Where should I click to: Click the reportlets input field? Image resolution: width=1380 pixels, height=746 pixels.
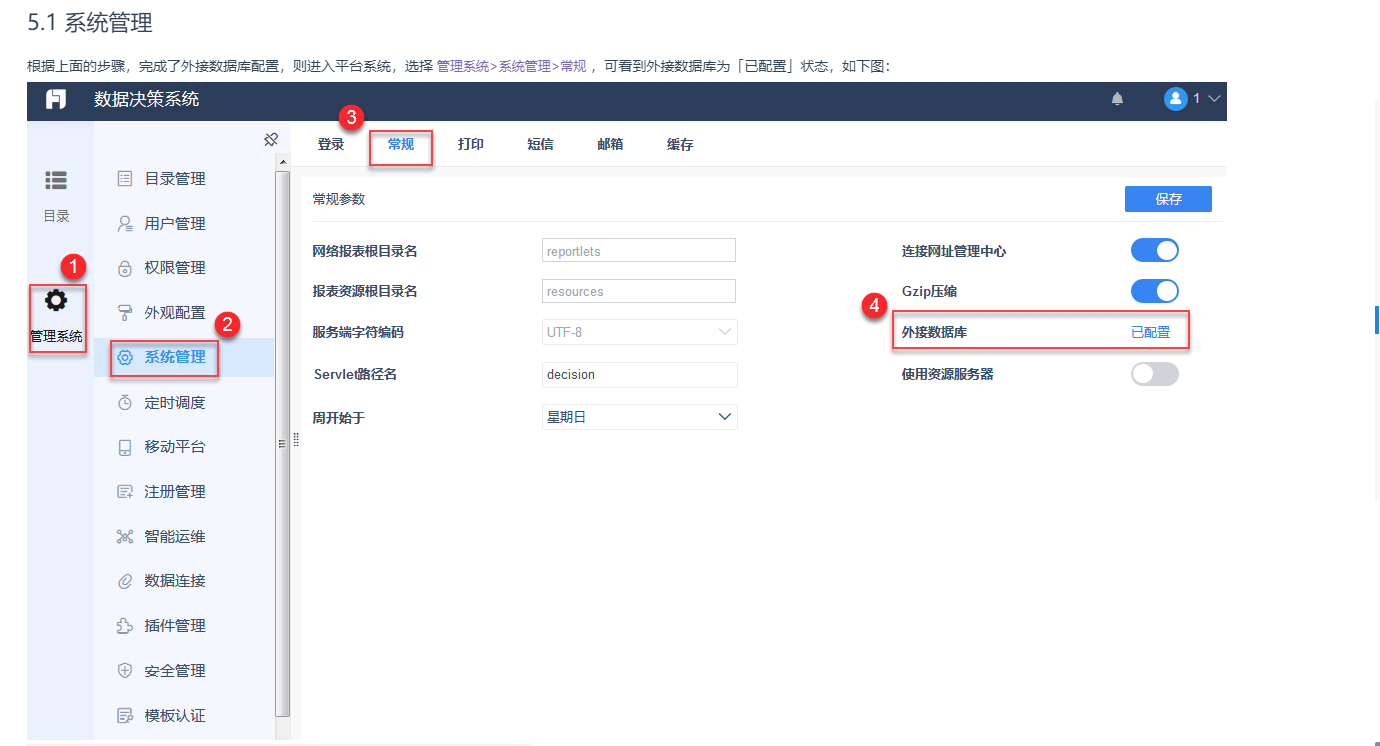(638, 251)
